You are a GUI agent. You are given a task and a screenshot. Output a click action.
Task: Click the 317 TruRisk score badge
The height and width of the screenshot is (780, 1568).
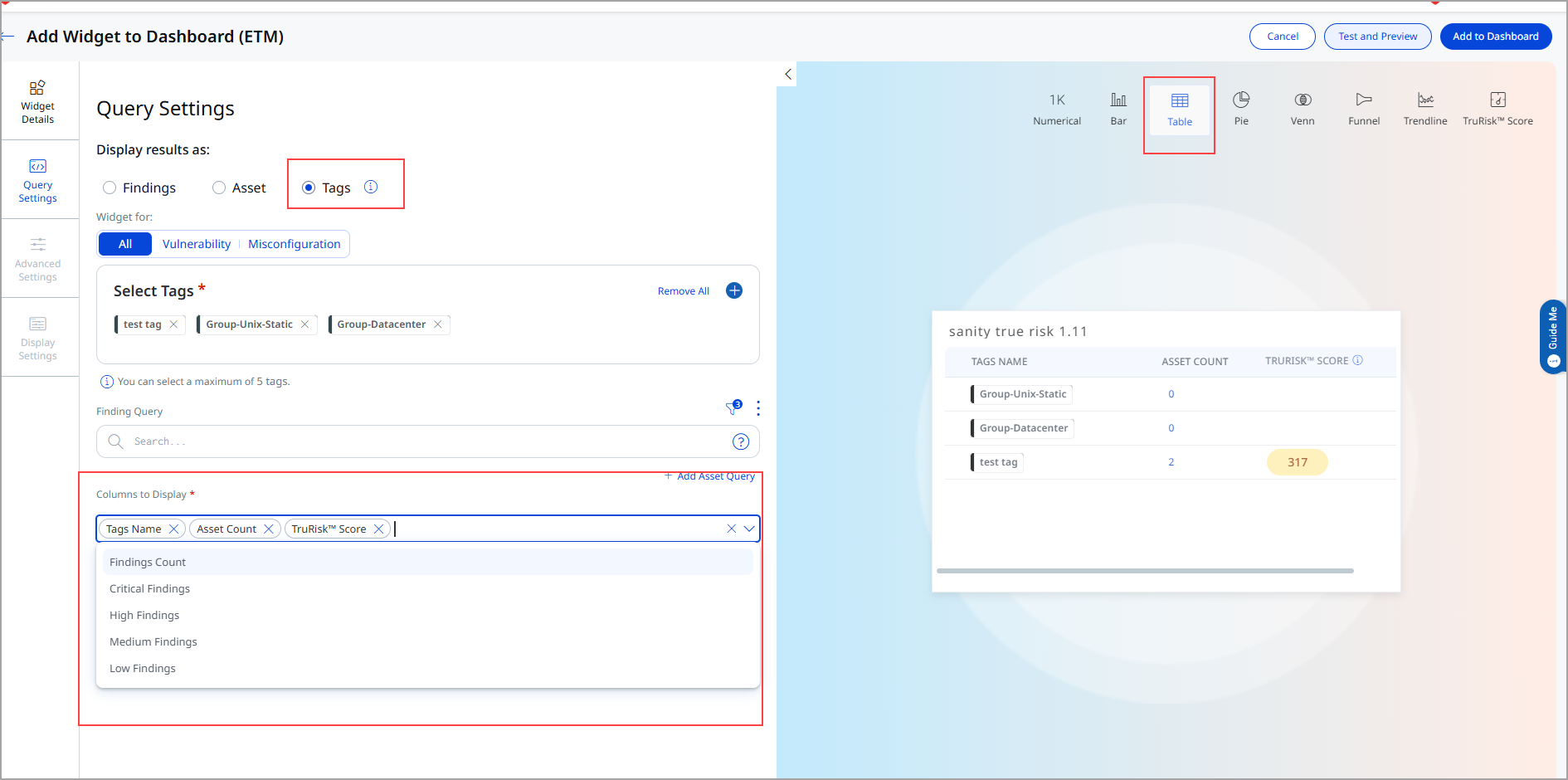(1298, 462)
